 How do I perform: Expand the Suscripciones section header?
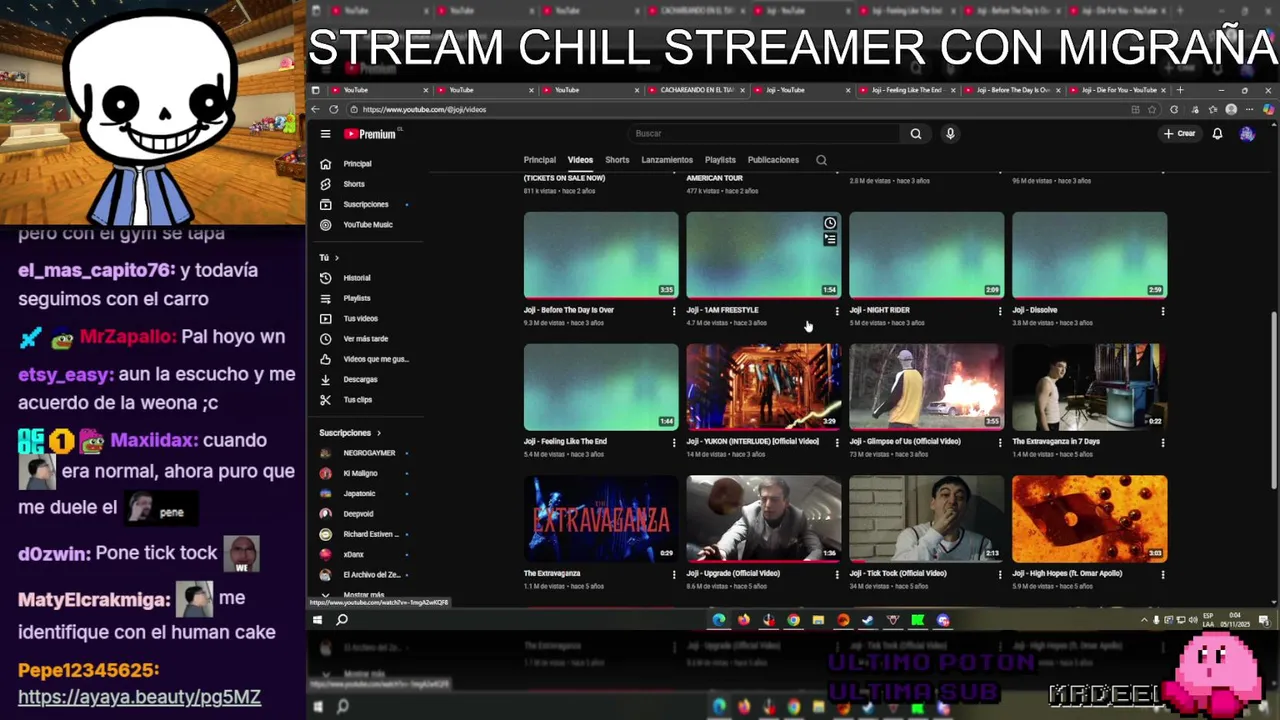350,433
